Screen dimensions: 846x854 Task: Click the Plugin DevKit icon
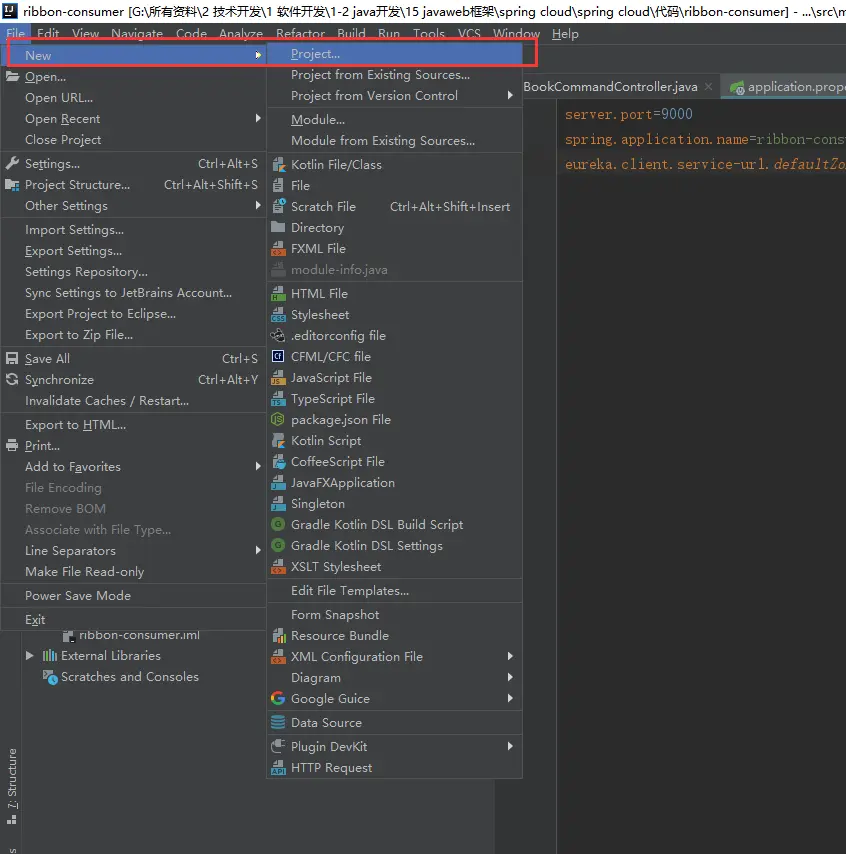click(x=278, y=746)
